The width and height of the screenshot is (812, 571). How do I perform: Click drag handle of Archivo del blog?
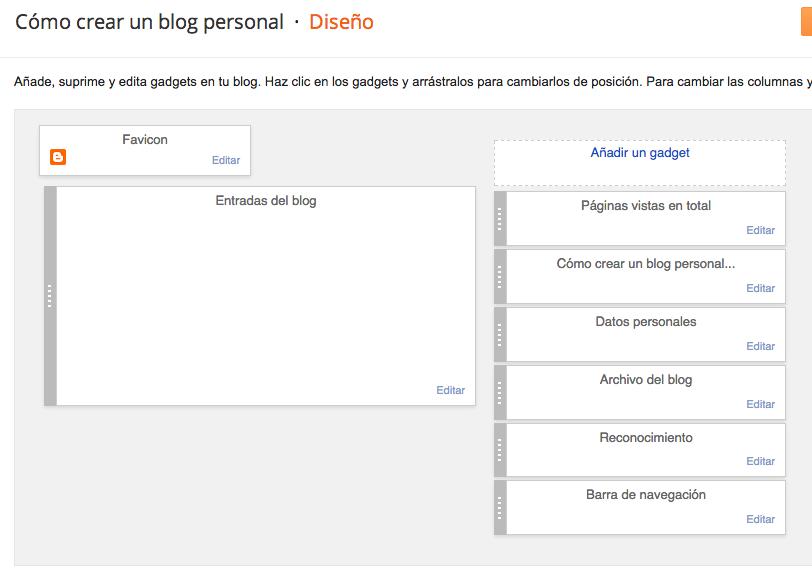[x=500, y=392]
